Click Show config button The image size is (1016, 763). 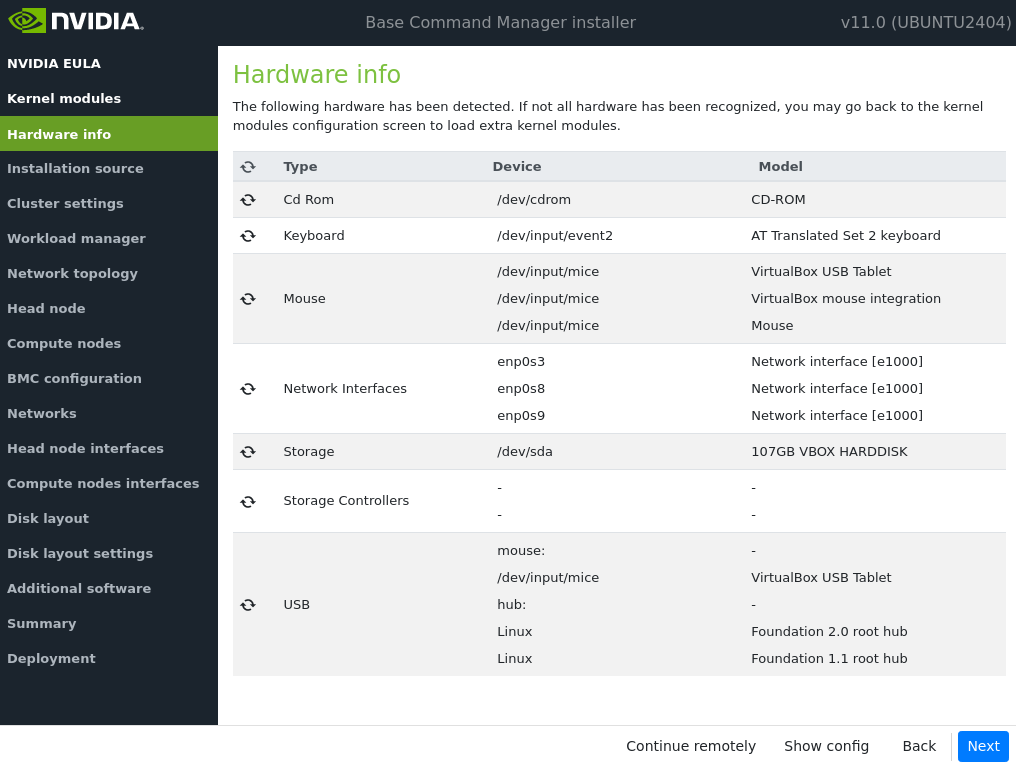coord(826,746)
